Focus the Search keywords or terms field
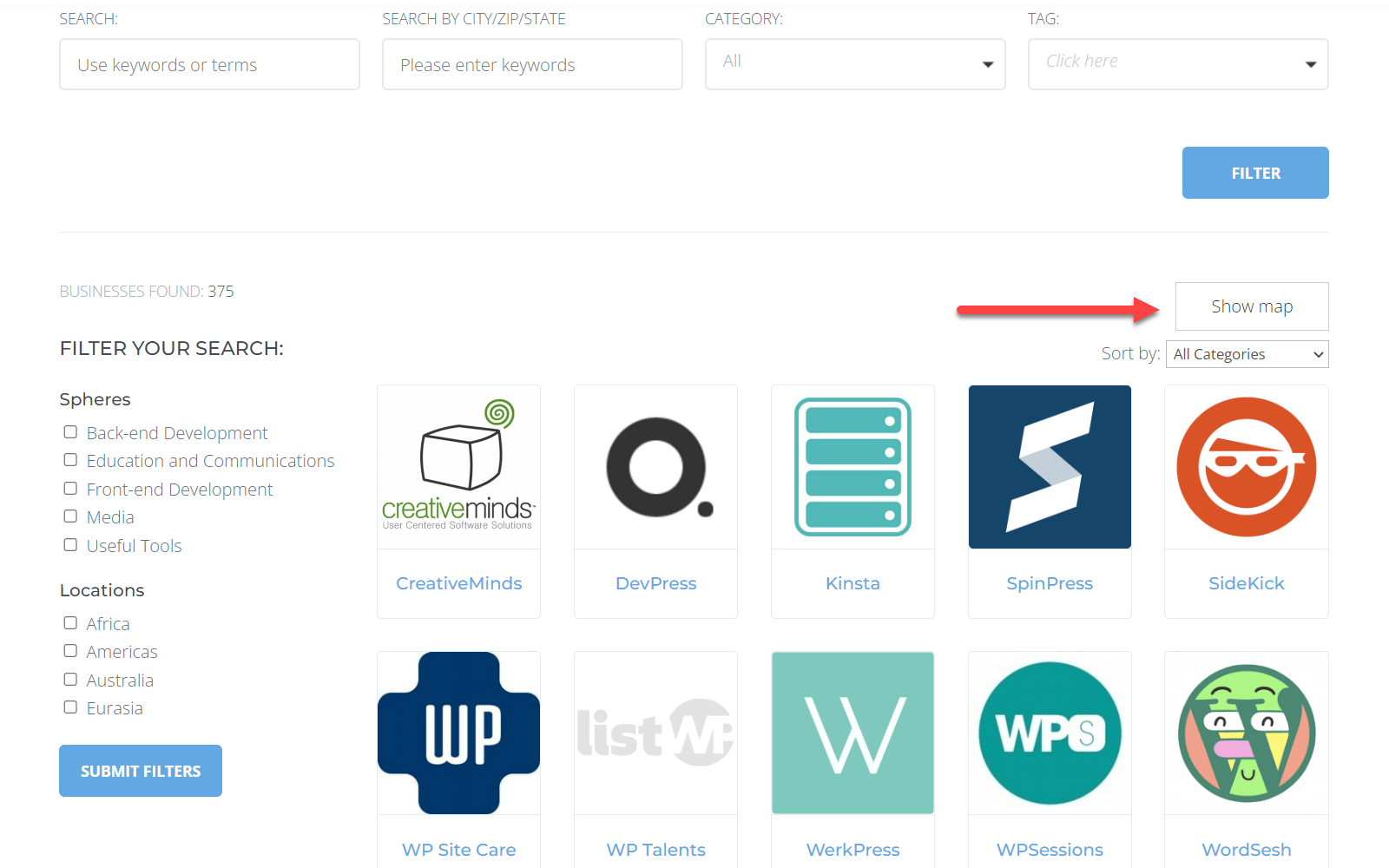 coord(209,64)
